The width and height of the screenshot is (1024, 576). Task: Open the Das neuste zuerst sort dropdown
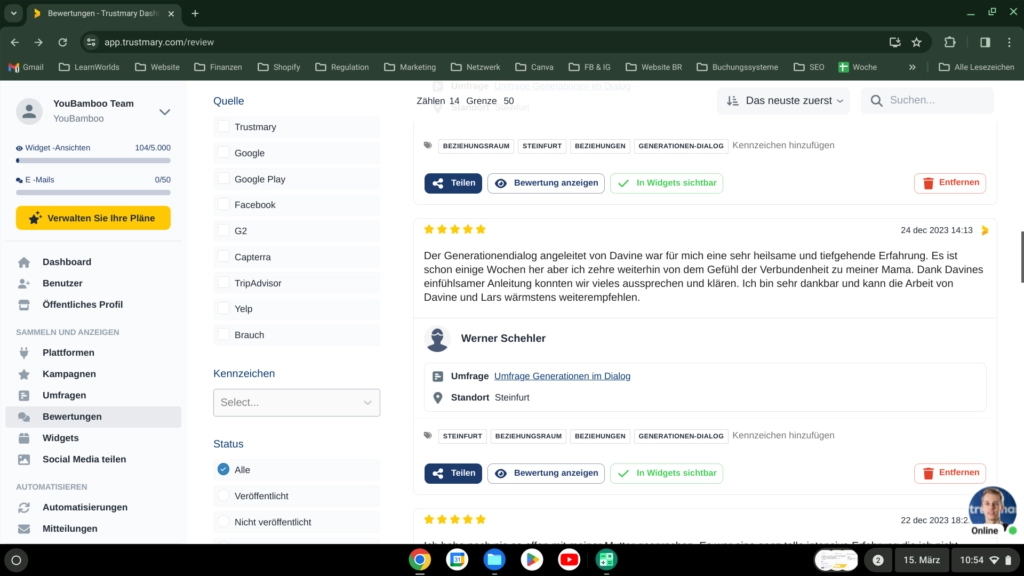pos(784,101)
